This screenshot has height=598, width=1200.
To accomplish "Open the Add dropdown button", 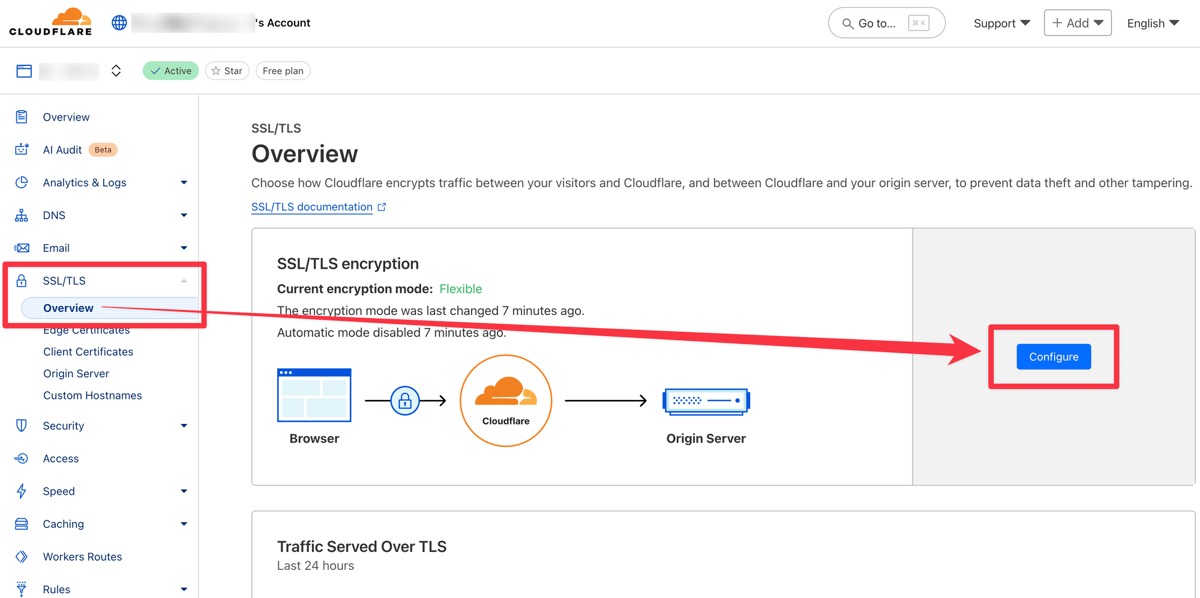I will click(x=1078, y=22).
